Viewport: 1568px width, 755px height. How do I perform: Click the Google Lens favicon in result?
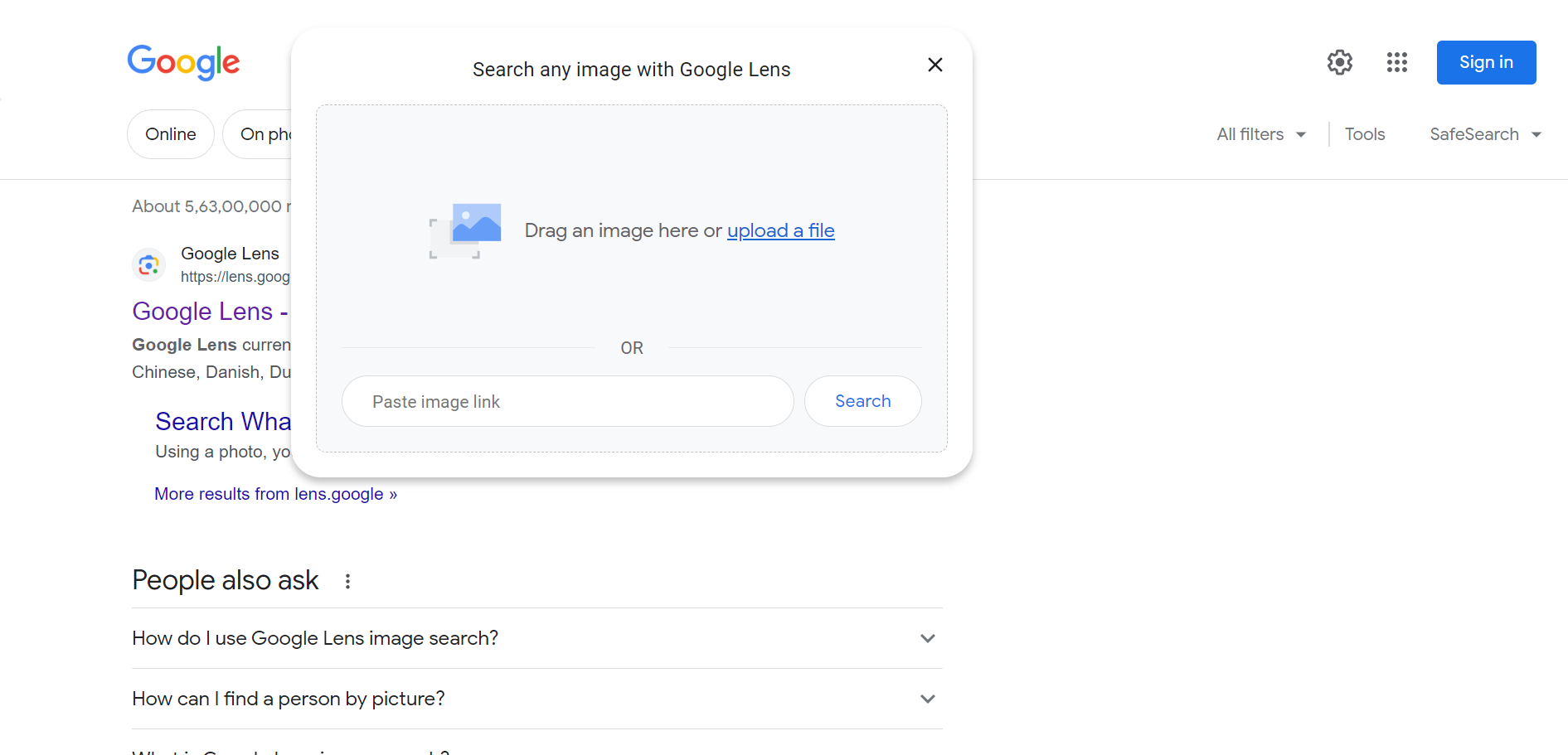click(149, 265)
